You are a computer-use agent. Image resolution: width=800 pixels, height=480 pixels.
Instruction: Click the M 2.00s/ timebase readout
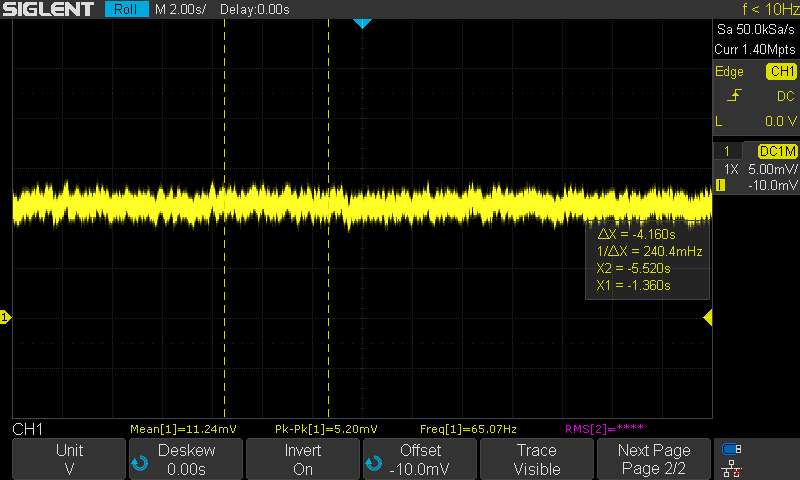coord(180,9)
